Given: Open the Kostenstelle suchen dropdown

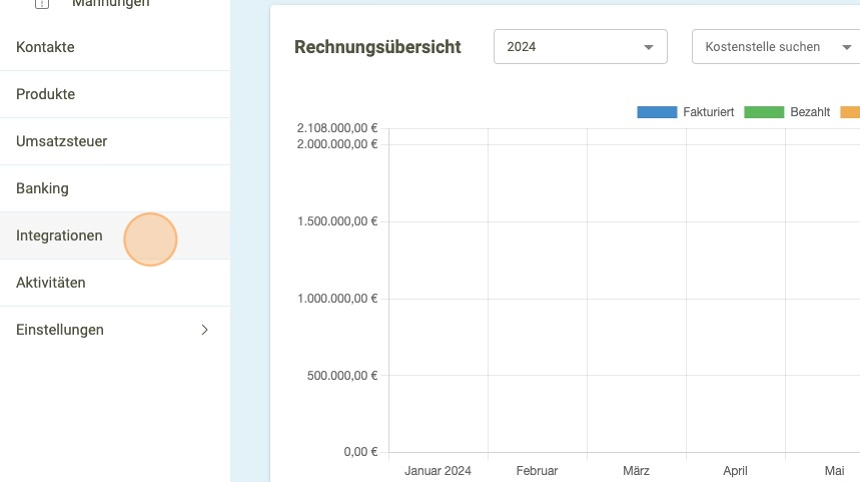Looking at the screenshot, I should click(776, 47).
